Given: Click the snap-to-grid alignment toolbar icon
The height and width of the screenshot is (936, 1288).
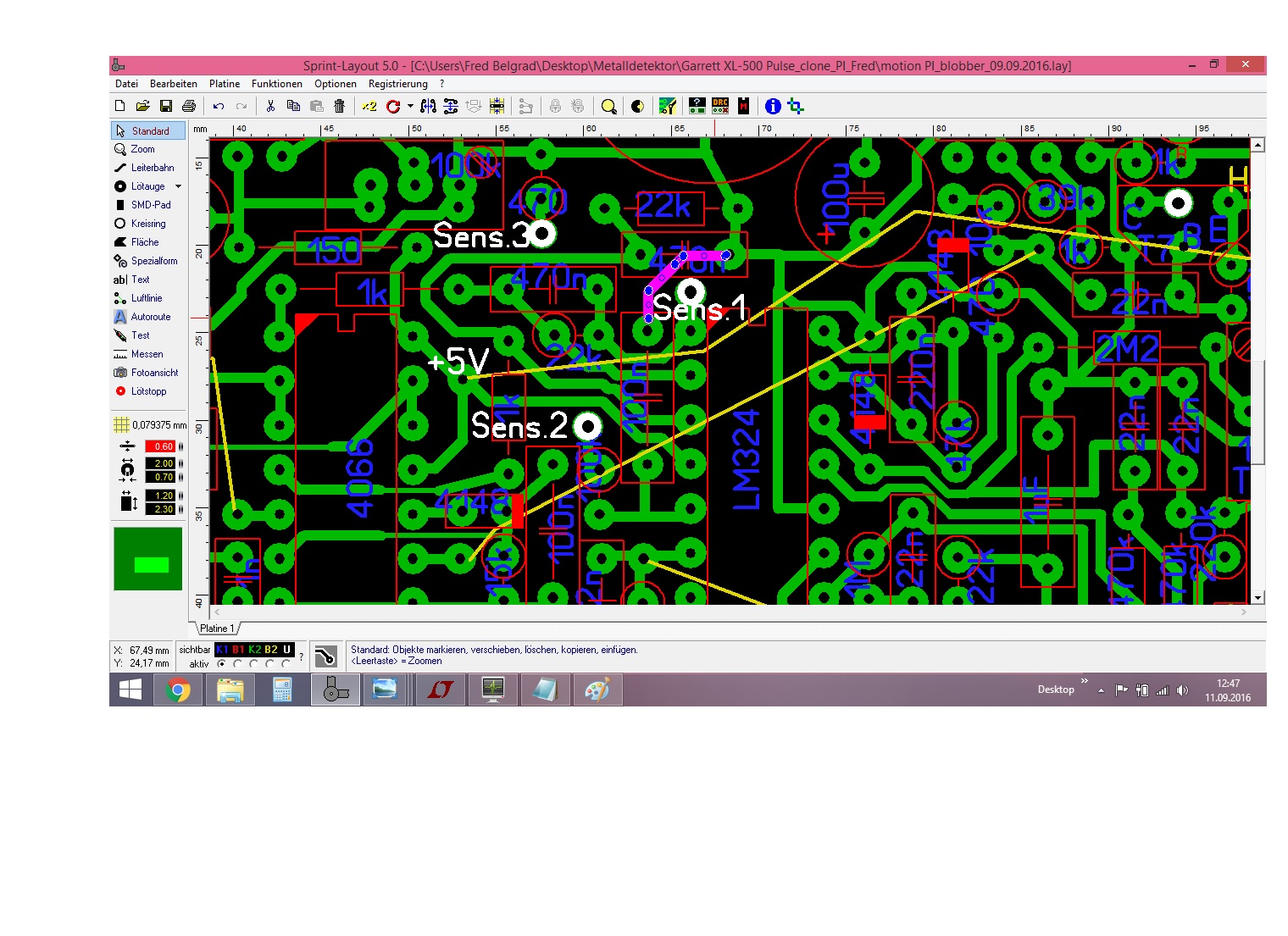Looking at the screenshot, I should [497, 106].
